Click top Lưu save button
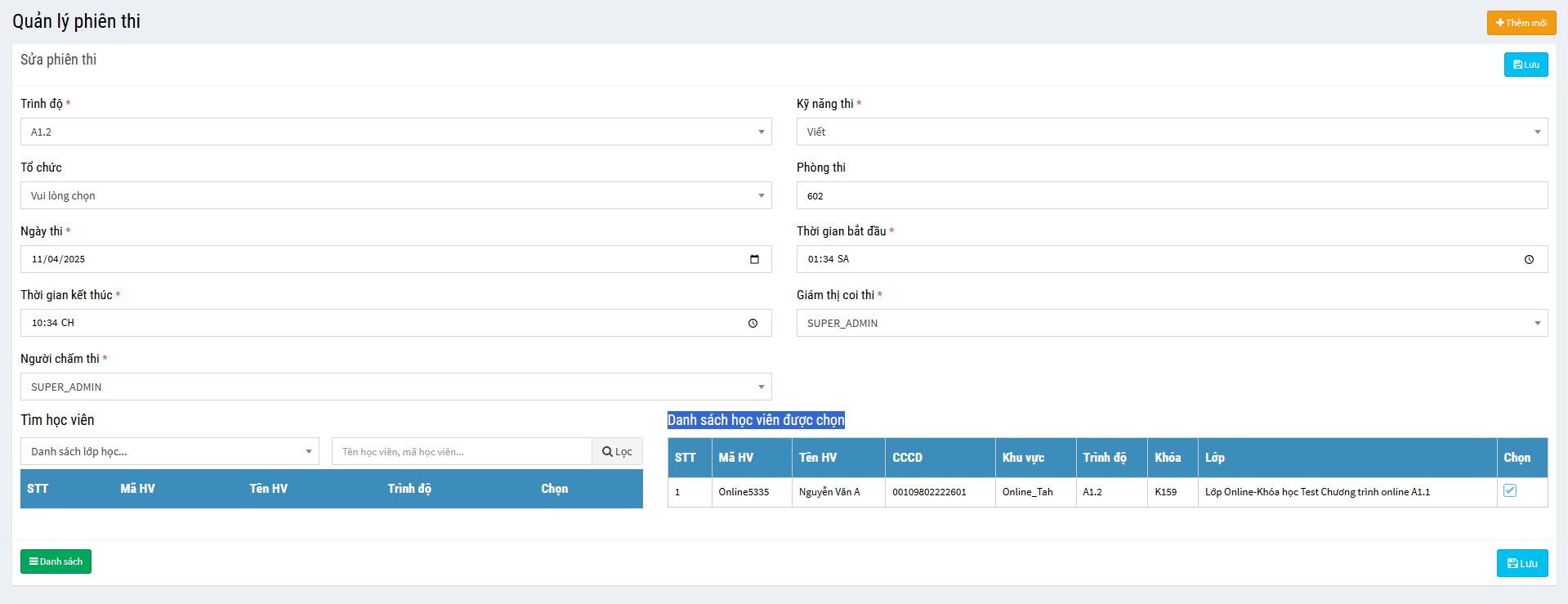1568x604 pixels. [1526, 65]
